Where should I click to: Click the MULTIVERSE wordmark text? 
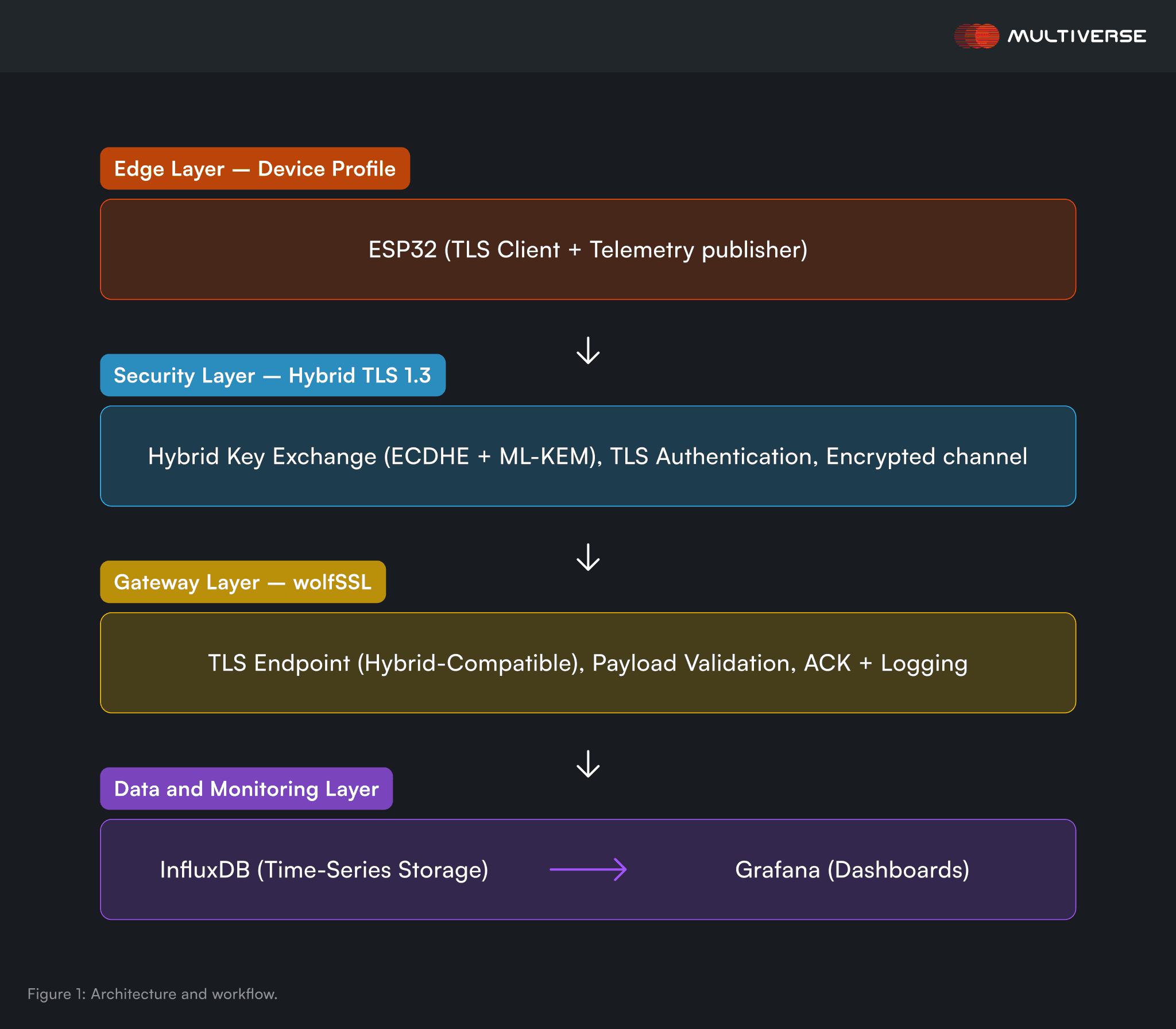click(x=1077, y=36)
